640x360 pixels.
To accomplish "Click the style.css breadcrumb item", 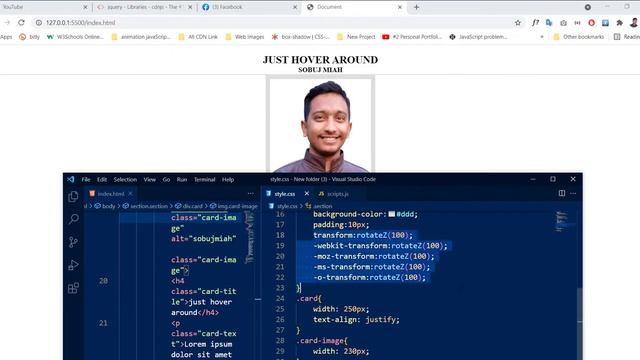I will pos(283,206).
